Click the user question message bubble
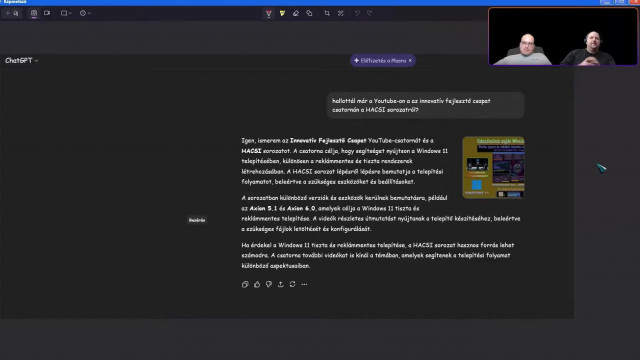640x360 pixels. (x=425, y=105)
